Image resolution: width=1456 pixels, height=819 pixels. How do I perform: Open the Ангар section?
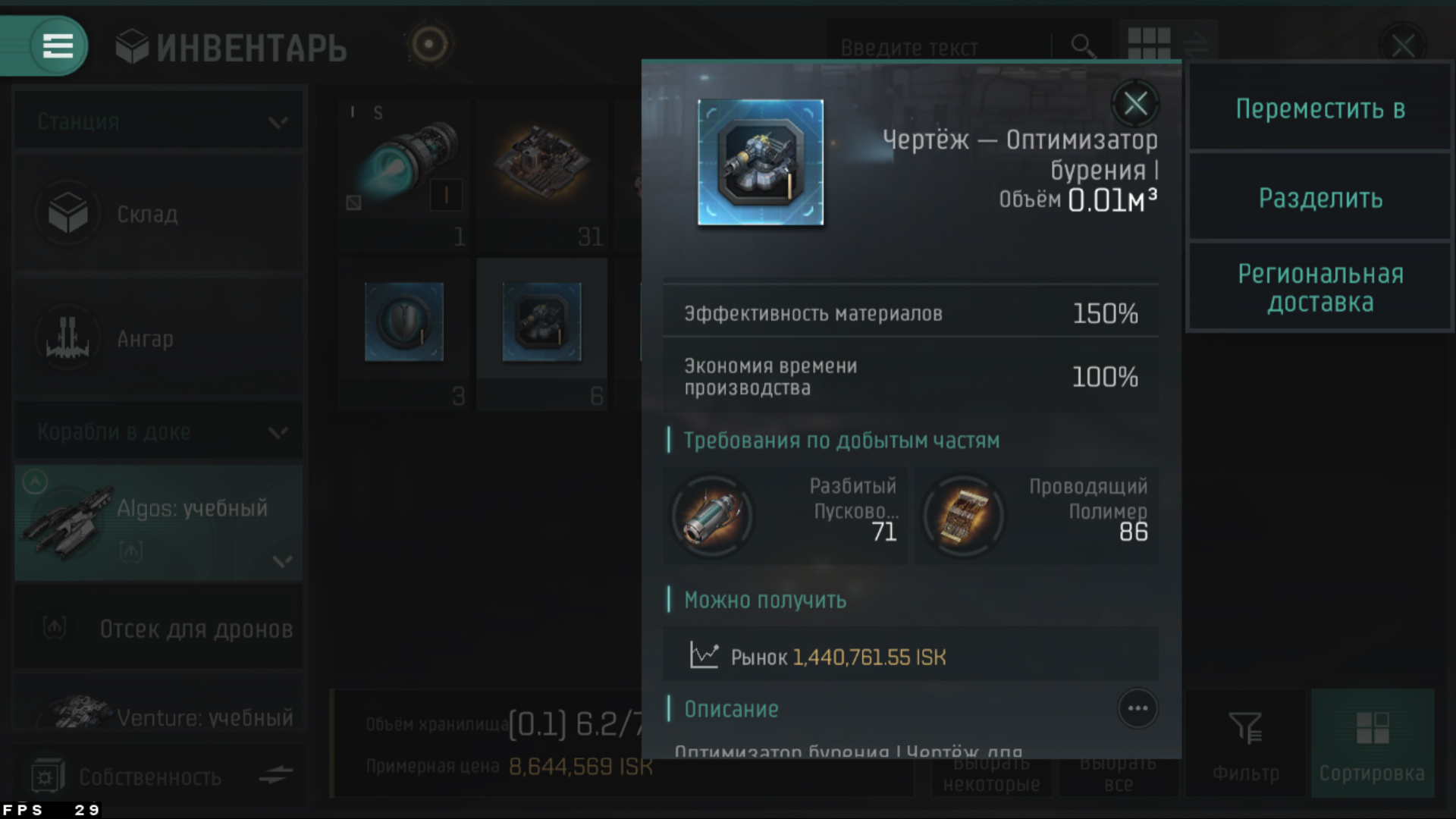click(158, 338)
